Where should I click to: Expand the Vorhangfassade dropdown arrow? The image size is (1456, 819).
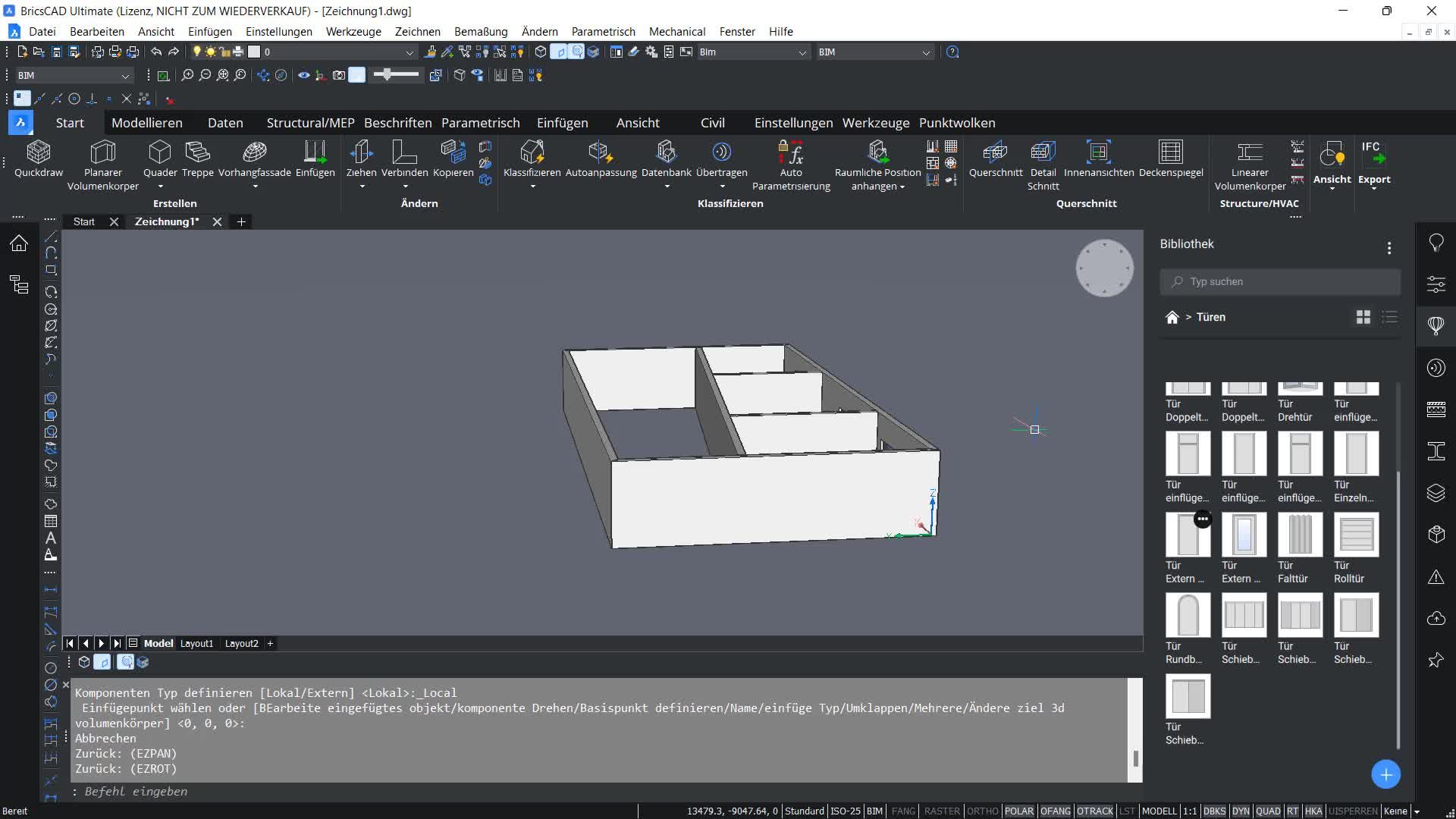(255, 187)
